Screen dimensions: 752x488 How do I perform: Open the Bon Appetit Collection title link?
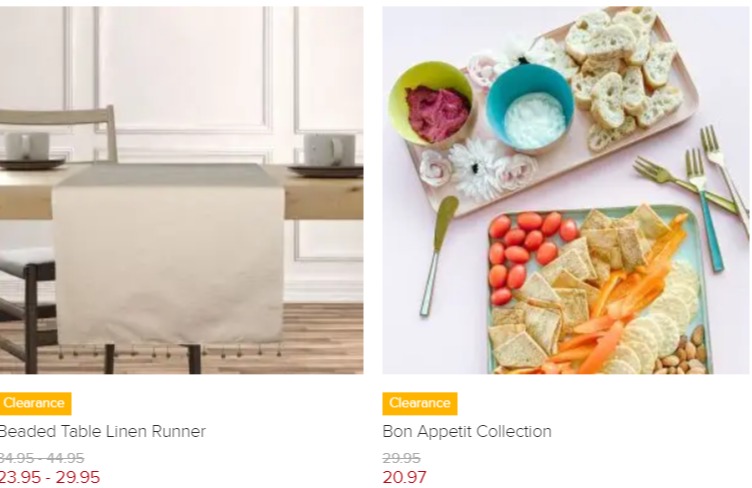click(x=467, y=431)
